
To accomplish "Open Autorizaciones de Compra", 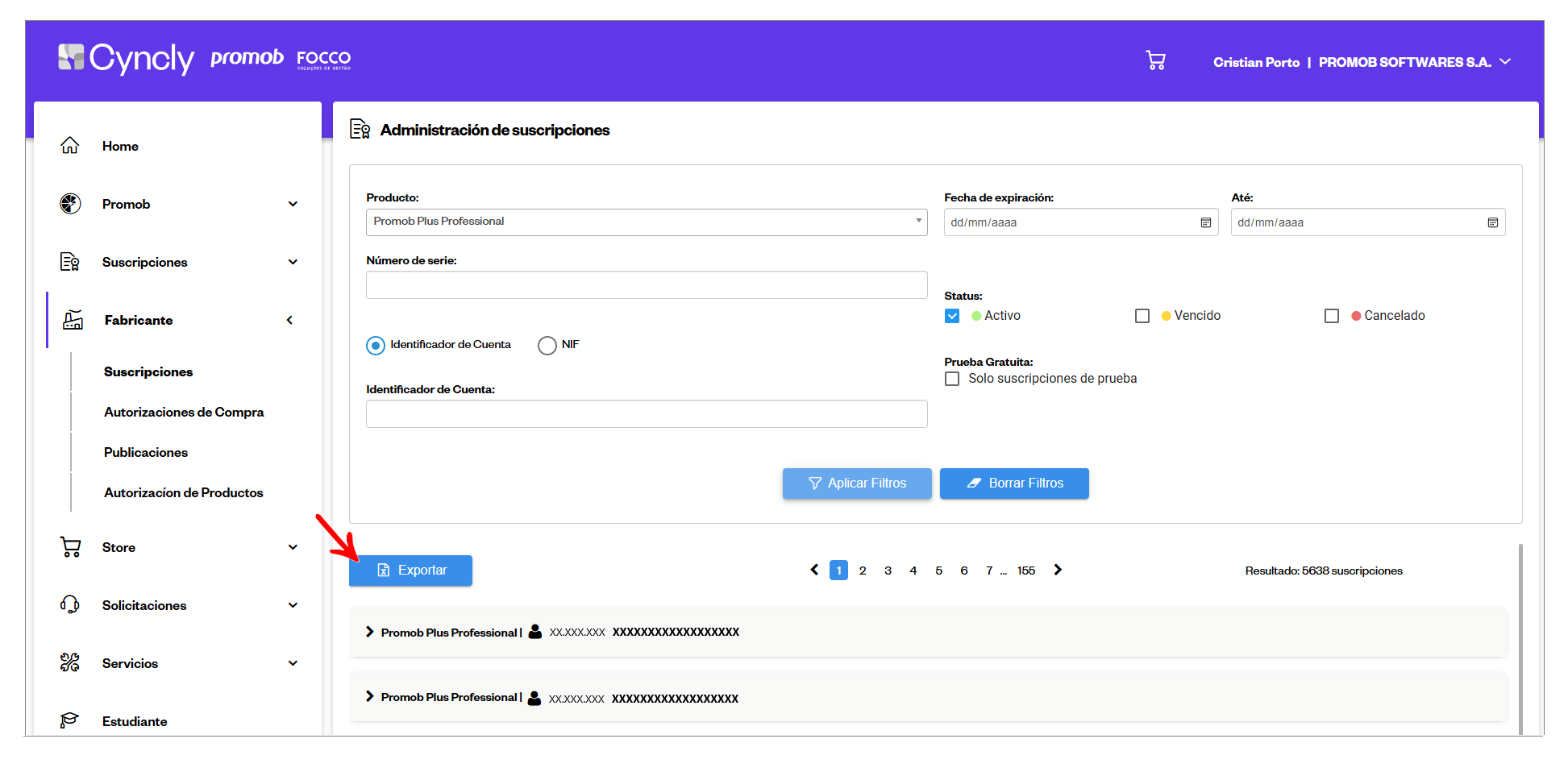I will 184,412.
